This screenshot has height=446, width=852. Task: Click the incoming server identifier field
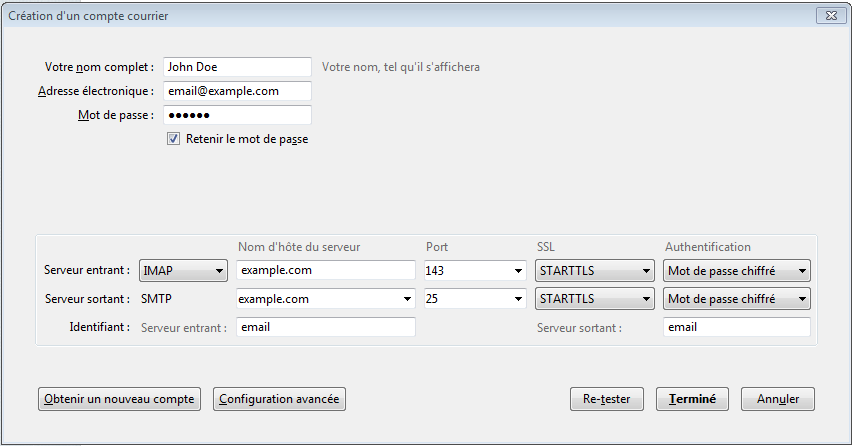click(x=325, y=327)
